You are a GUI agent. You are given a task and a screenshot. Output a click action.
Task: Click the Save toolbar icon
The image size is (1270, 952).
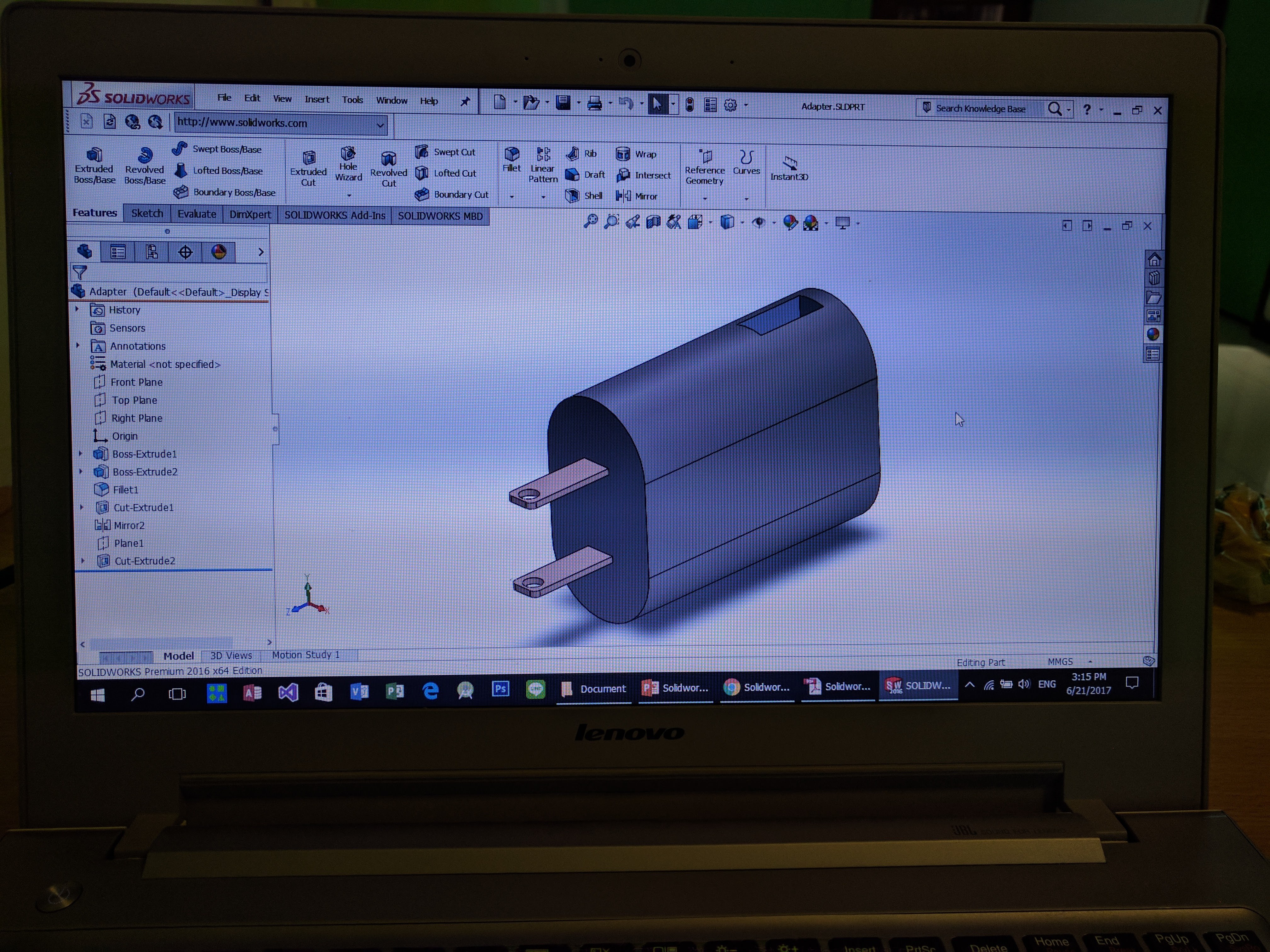[x=563, y=103]
